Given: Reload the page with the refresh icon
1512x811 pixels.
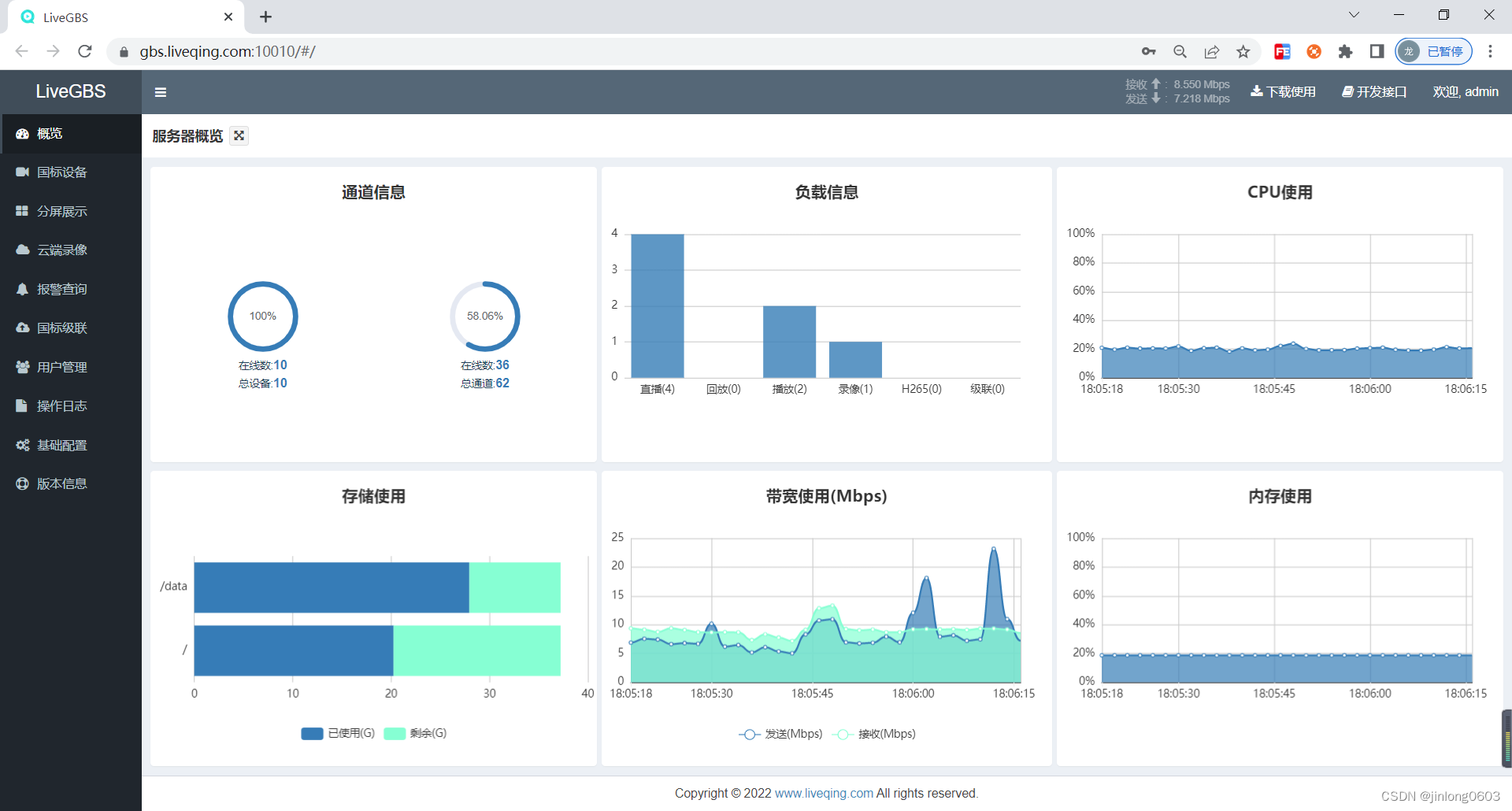Looking at the screenshot, I should click(x=85, y=51).
